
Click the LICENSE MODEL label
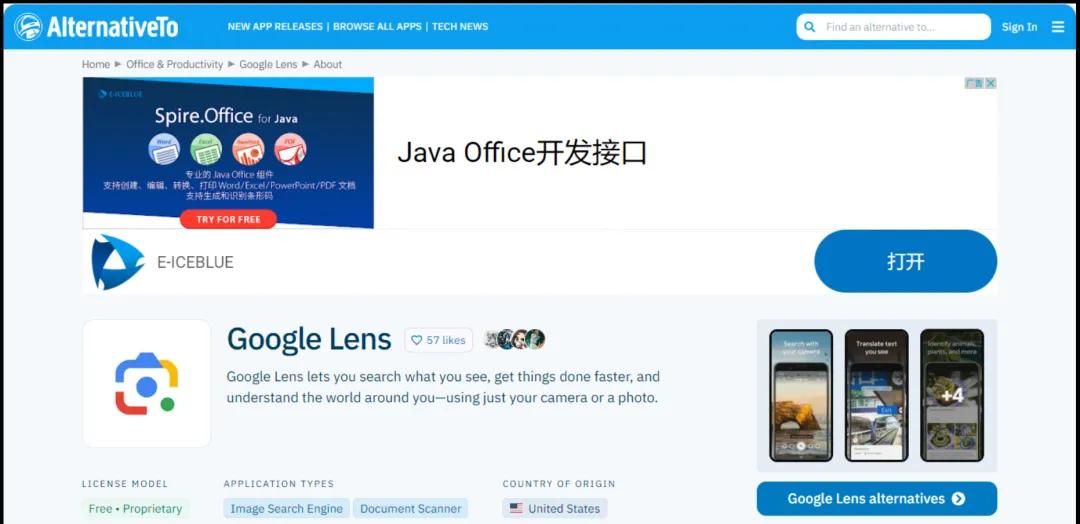pos(125,483)
